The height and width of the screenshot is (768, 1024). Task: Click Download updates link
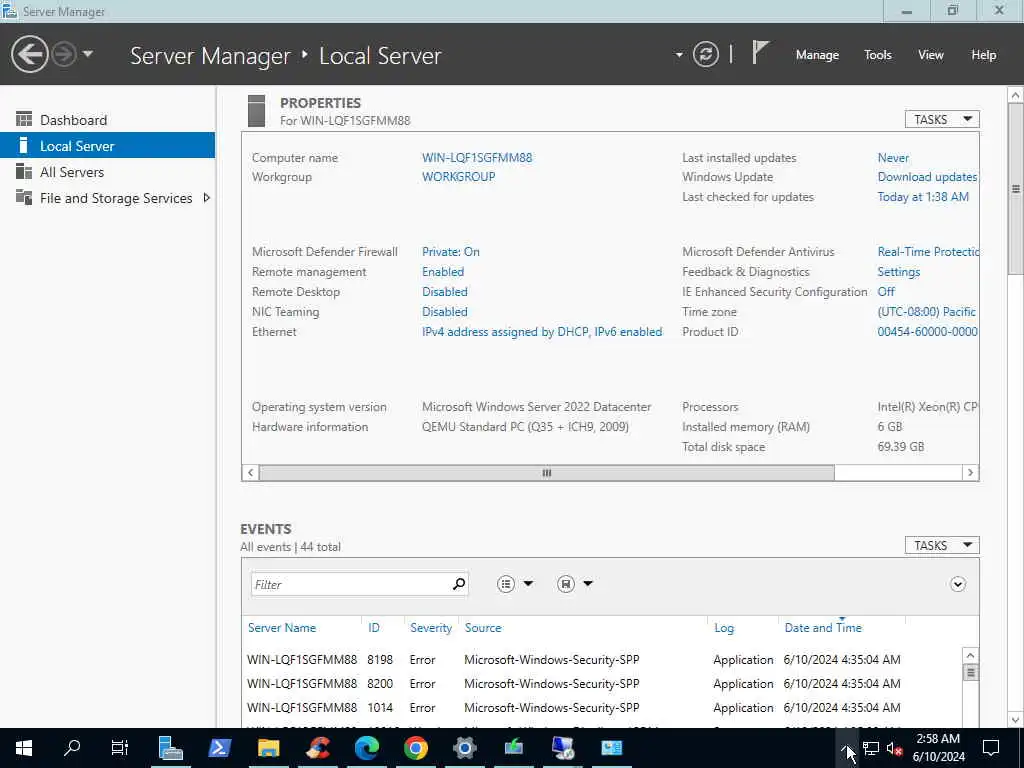[x=927, y=176]
